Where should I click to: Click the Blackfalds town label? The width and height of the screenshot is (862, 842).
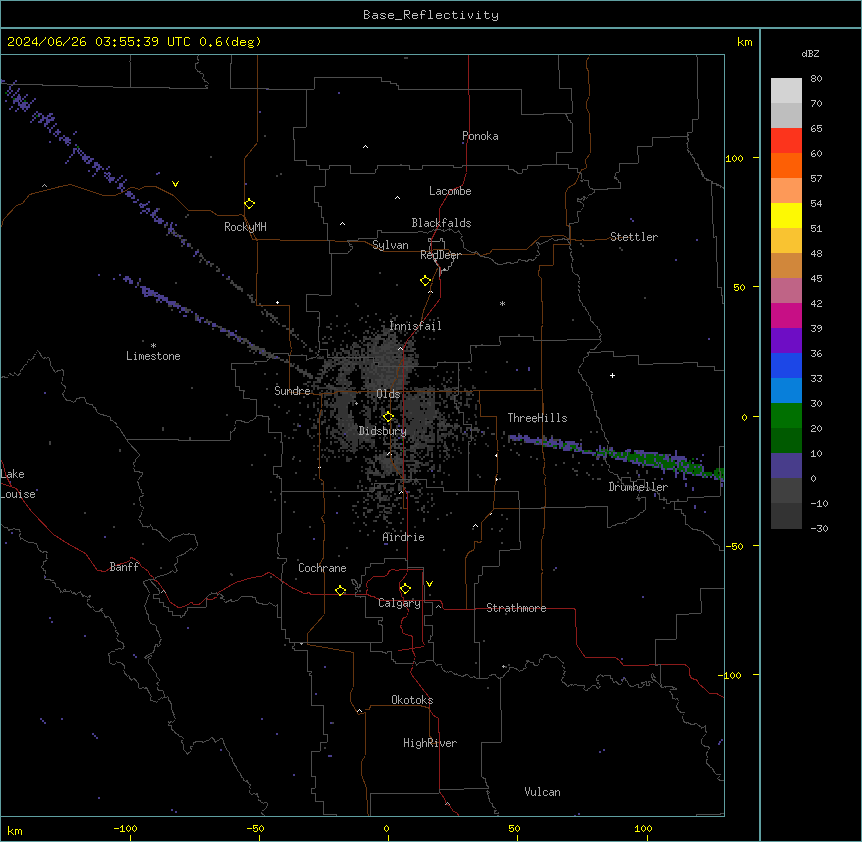click(x=441, y=223)
